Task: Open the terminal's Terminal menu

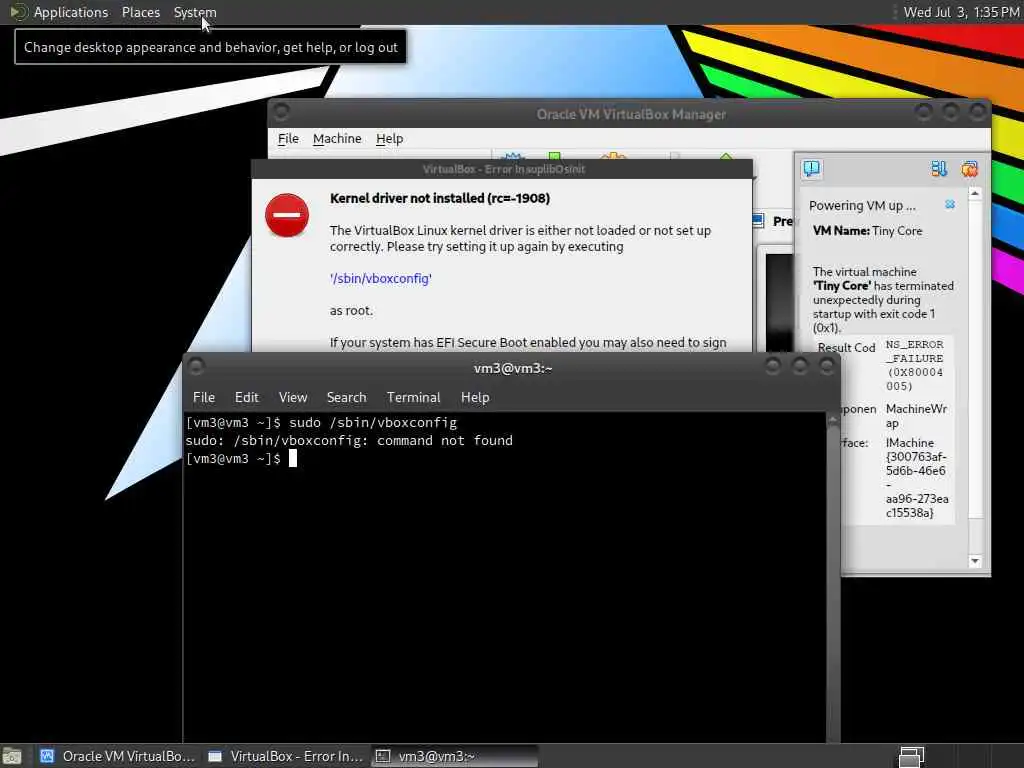Action: click(x=413, y=397)
